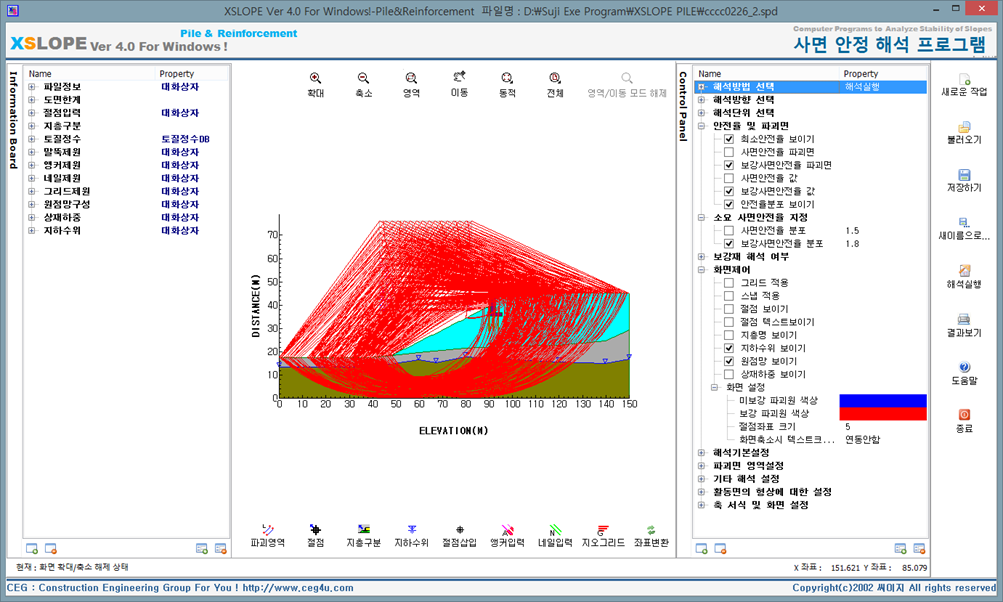1003x602 pixels.
Task: Collapse the 안전율 및 파괴면 section
Action: [x=701, y=125]
